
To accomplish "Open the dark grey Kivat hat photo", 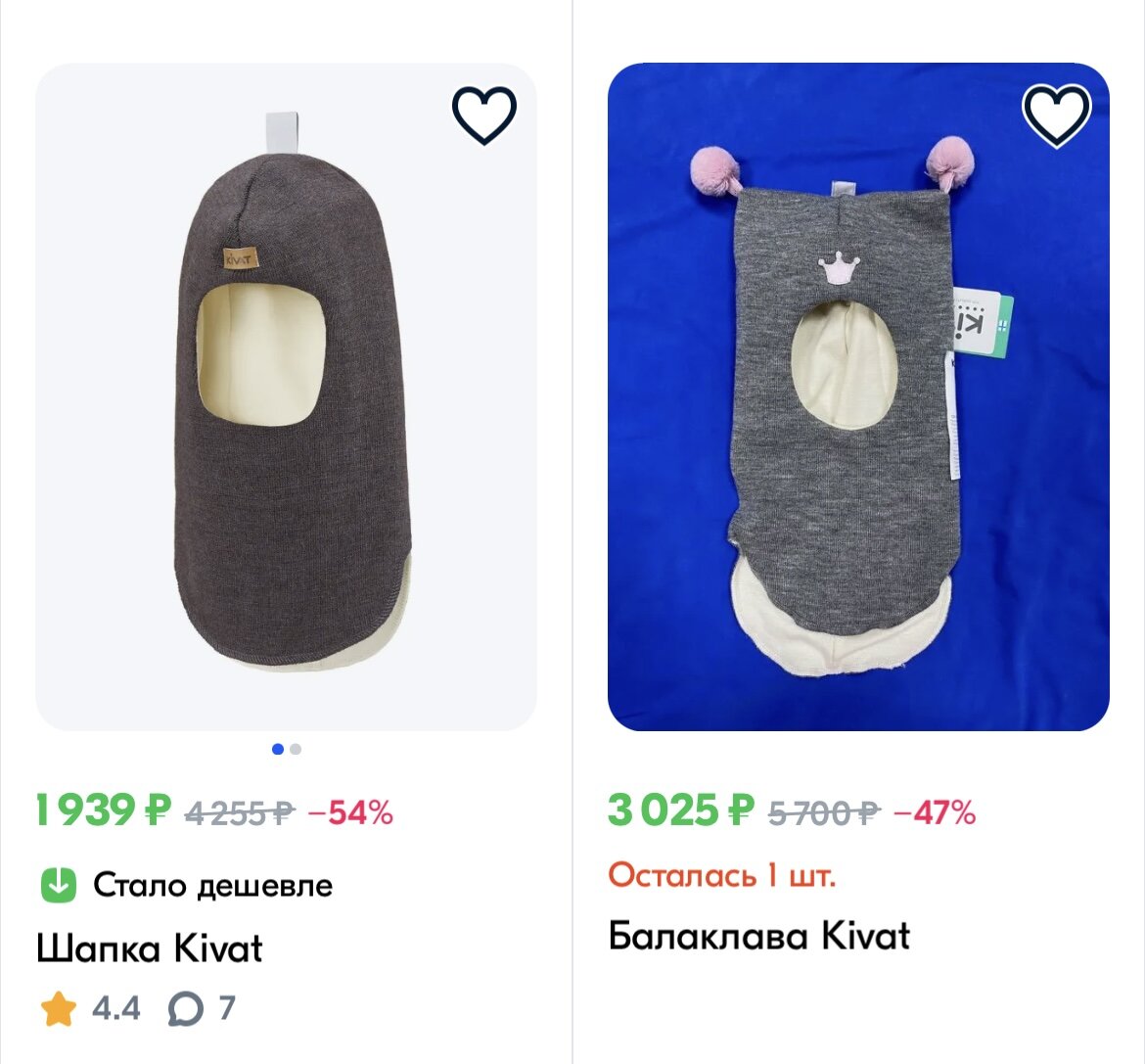I will pos(286,396).
